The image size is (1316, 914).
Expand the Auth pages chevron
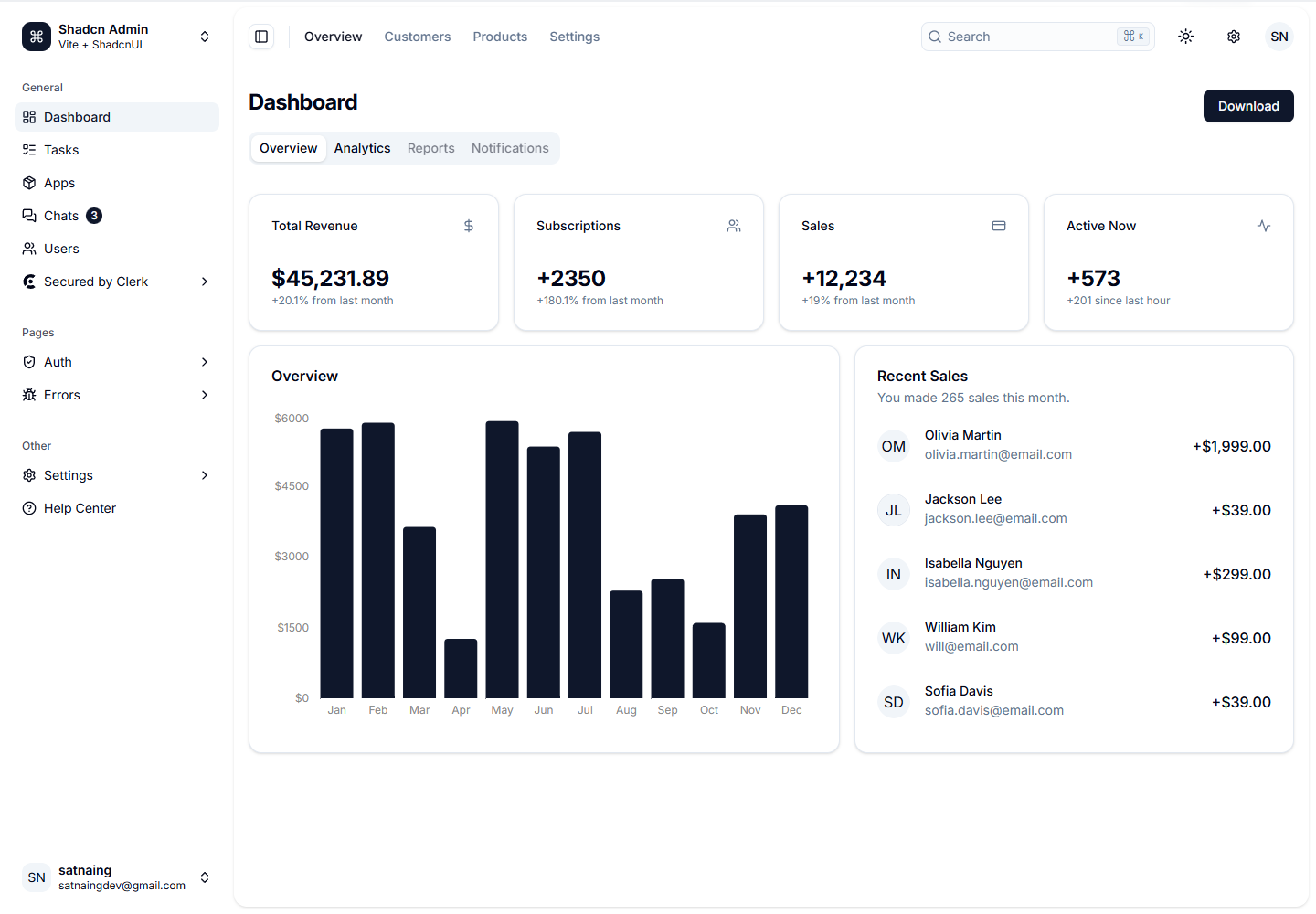pyautogui.click(x=205, y=362)
